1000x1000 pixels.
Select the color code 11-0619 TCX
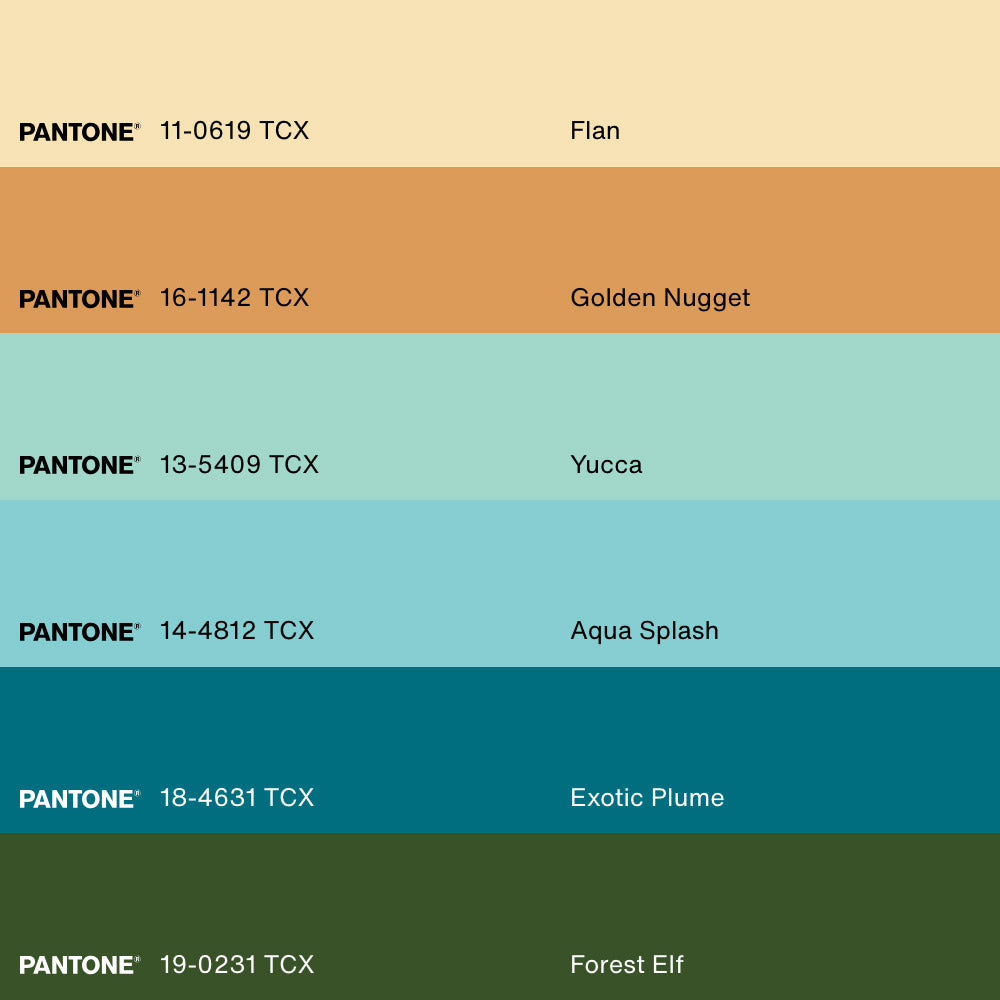coord(234,131)
